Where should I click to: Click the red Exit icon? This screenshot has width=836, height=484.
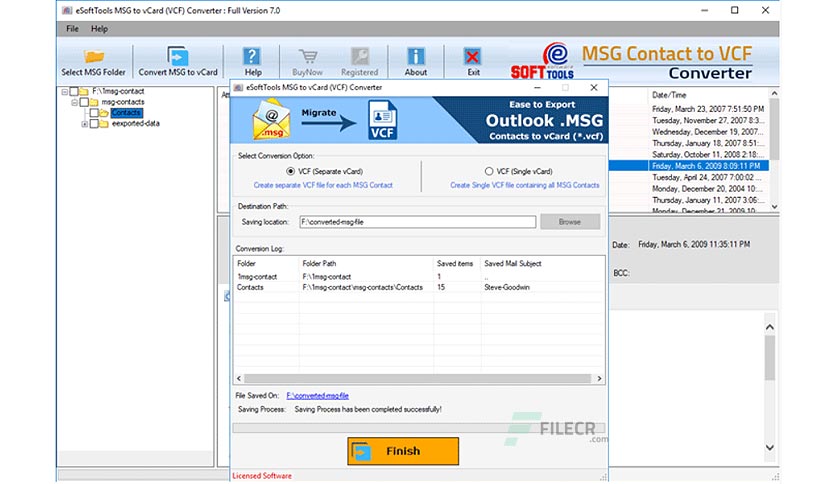(472, 56)
